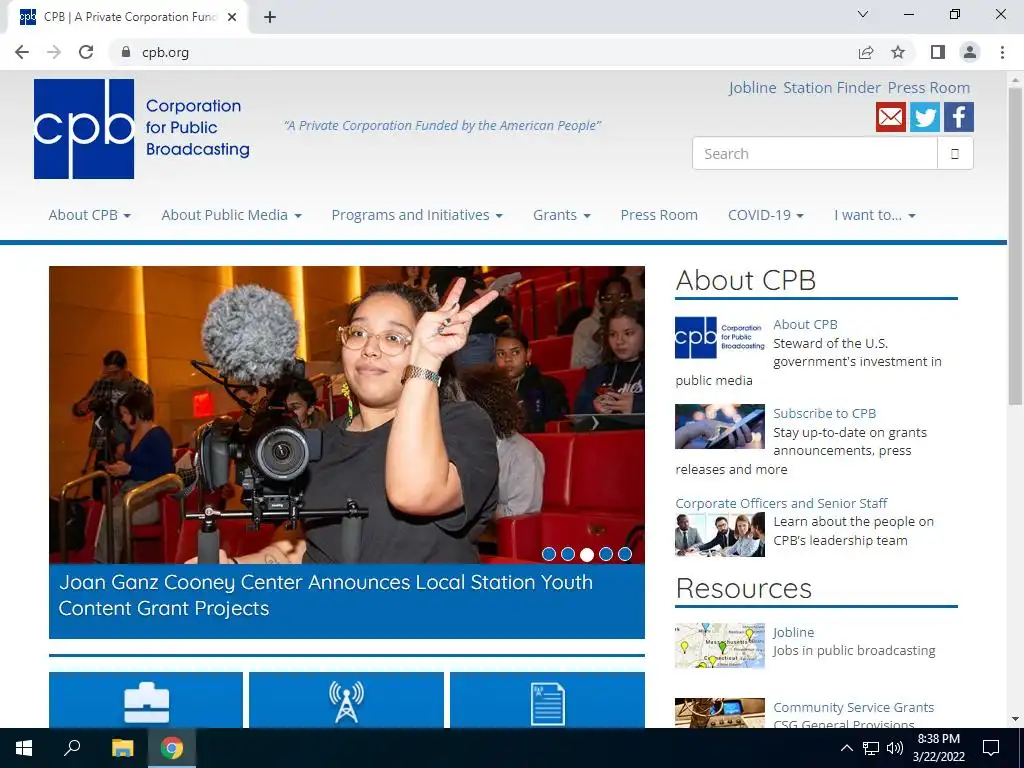This screenshot has height=768, width=1024.
Task: Click leadership team thumbnail image
Action: (720, 534)
